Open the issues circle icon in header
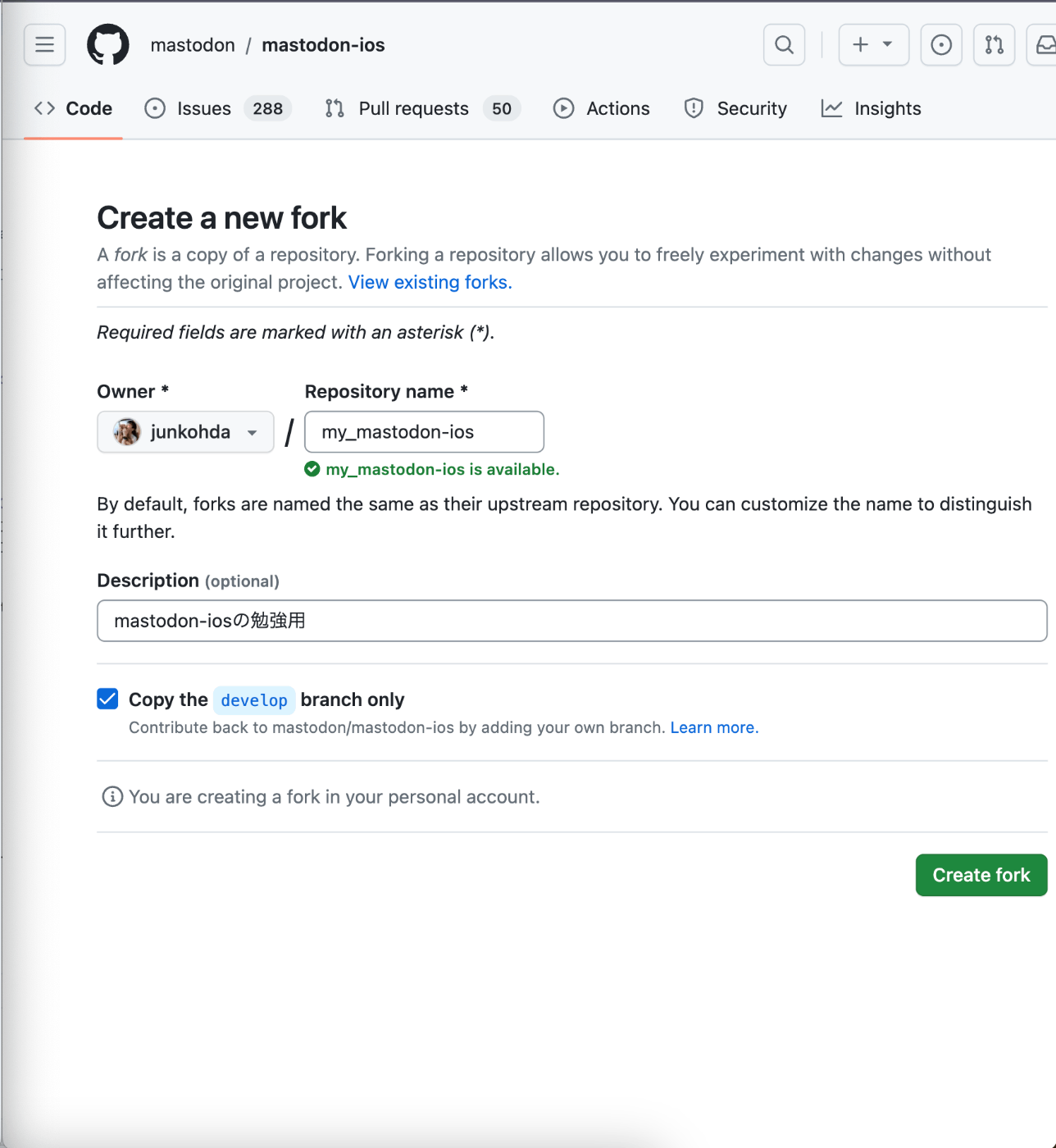The height and width of the screenshot is (1148, 1056). (x=941, y=44)
